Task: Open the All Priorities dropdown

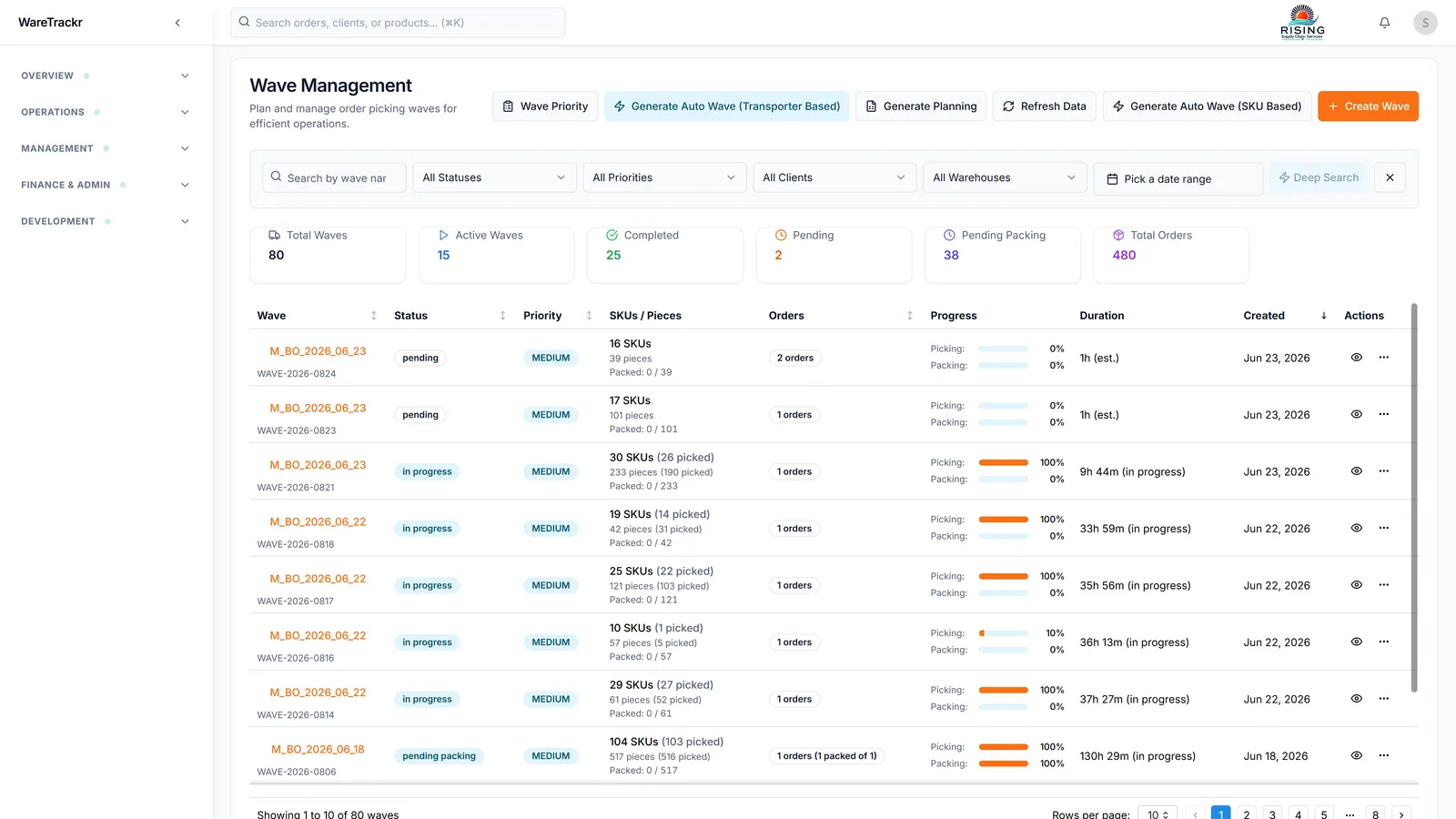Action: point(664,177)
